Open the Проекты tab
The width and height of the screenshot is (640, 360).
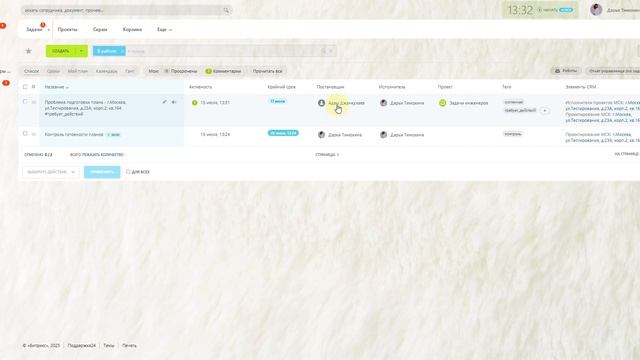pyautogui.click(x=67, y=29)
